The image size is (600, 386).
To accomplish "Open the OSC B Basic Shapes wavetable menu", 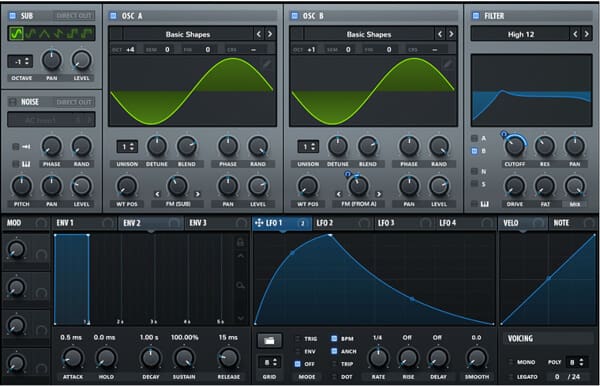I will point(369,34).
